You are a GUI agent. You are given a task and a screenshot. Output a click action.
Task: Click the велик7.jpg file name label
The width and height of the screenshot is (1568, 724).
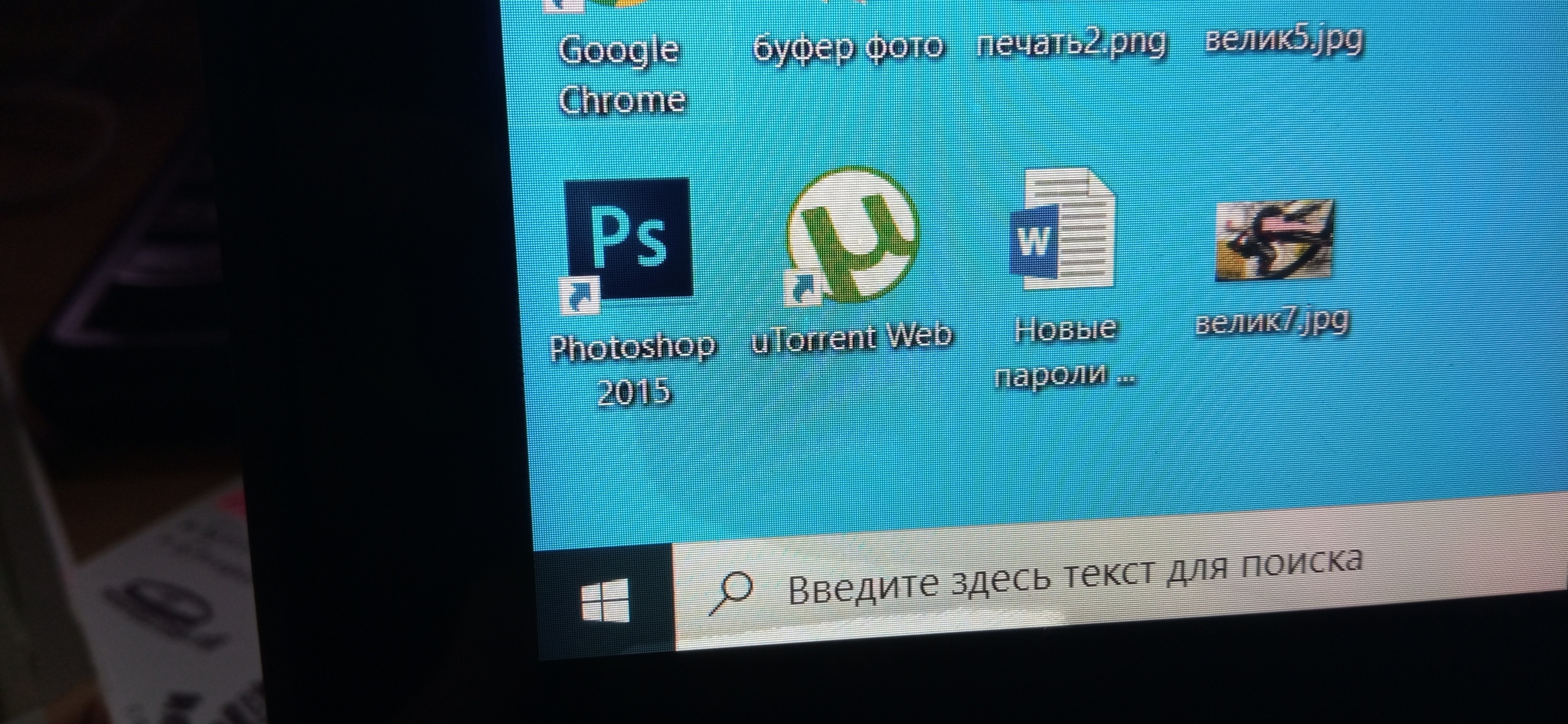coord(1272,321)
